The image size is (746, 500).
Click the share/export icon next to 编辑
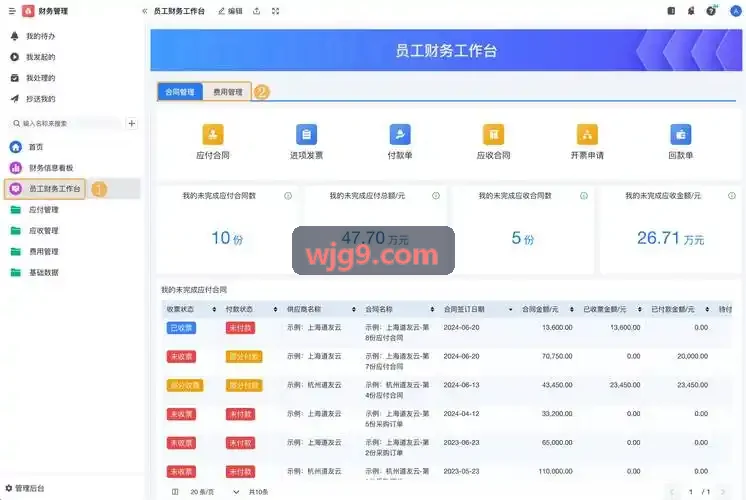pos(256,11)
